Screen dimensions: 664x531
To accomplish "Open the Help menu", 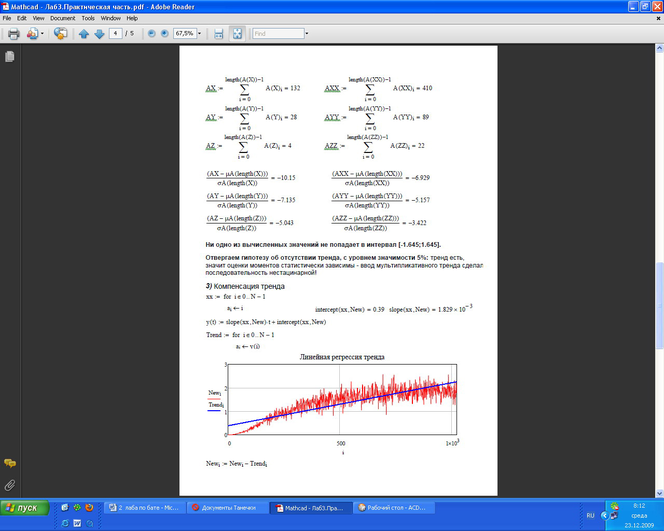I will [132, 18].
